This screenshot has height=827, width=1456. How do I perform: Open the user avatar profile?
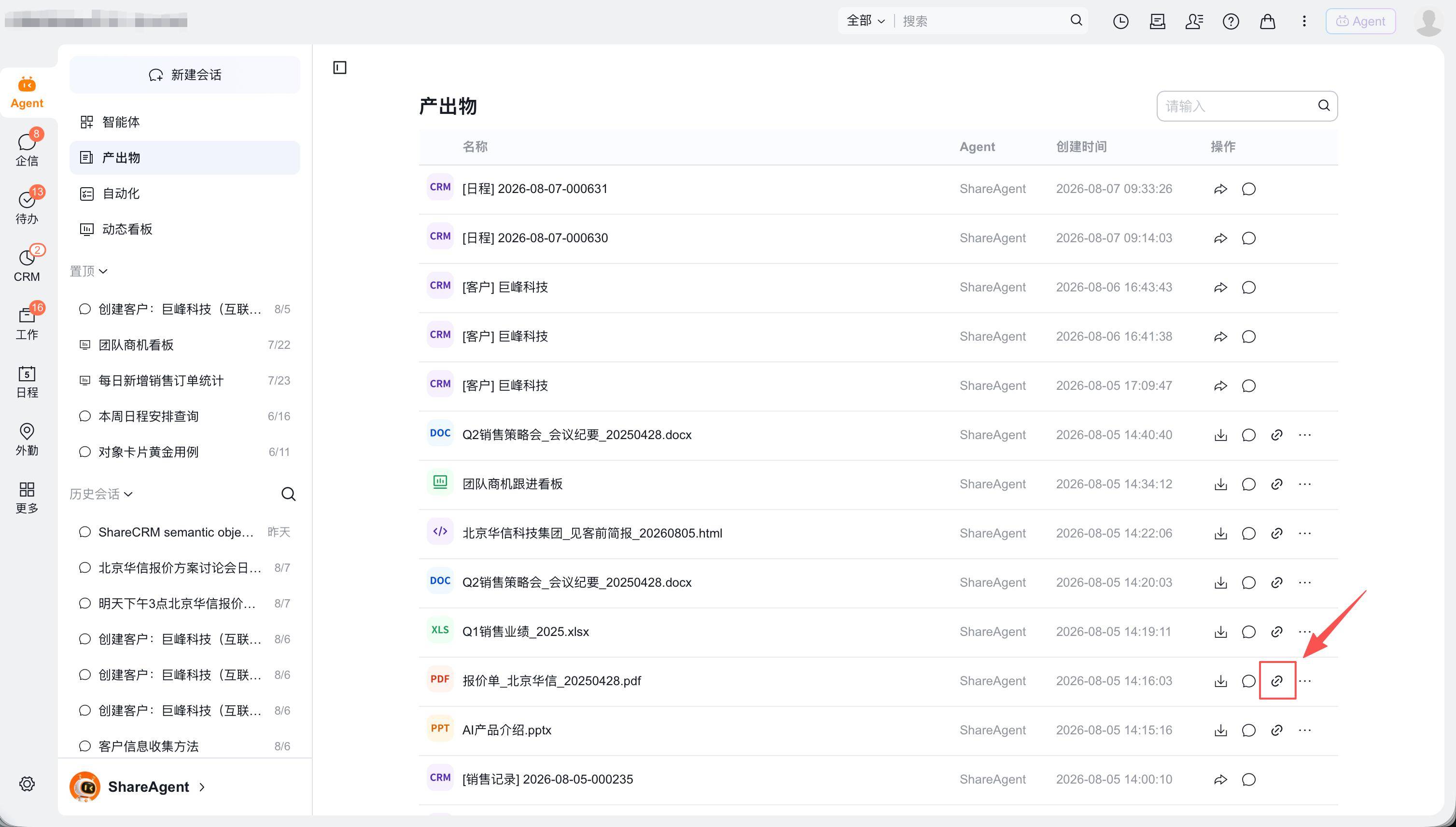(x=1428, y=22)
